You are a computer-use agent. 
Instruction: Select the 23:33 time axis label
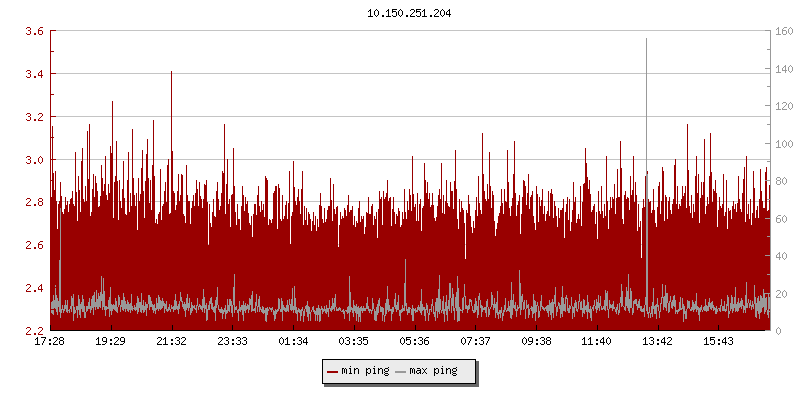(232, 342)
